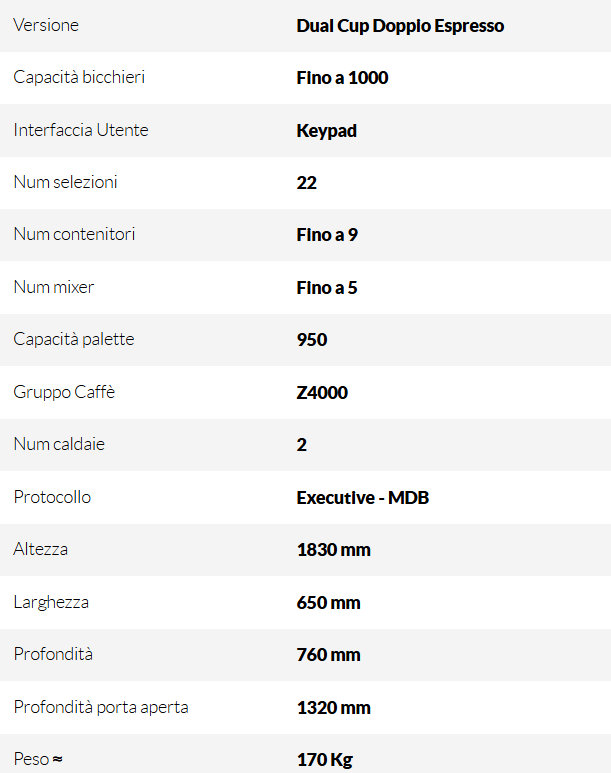
Task: Select the Z4000 value text
Action: pyautogui.click(x=322, y=393)
